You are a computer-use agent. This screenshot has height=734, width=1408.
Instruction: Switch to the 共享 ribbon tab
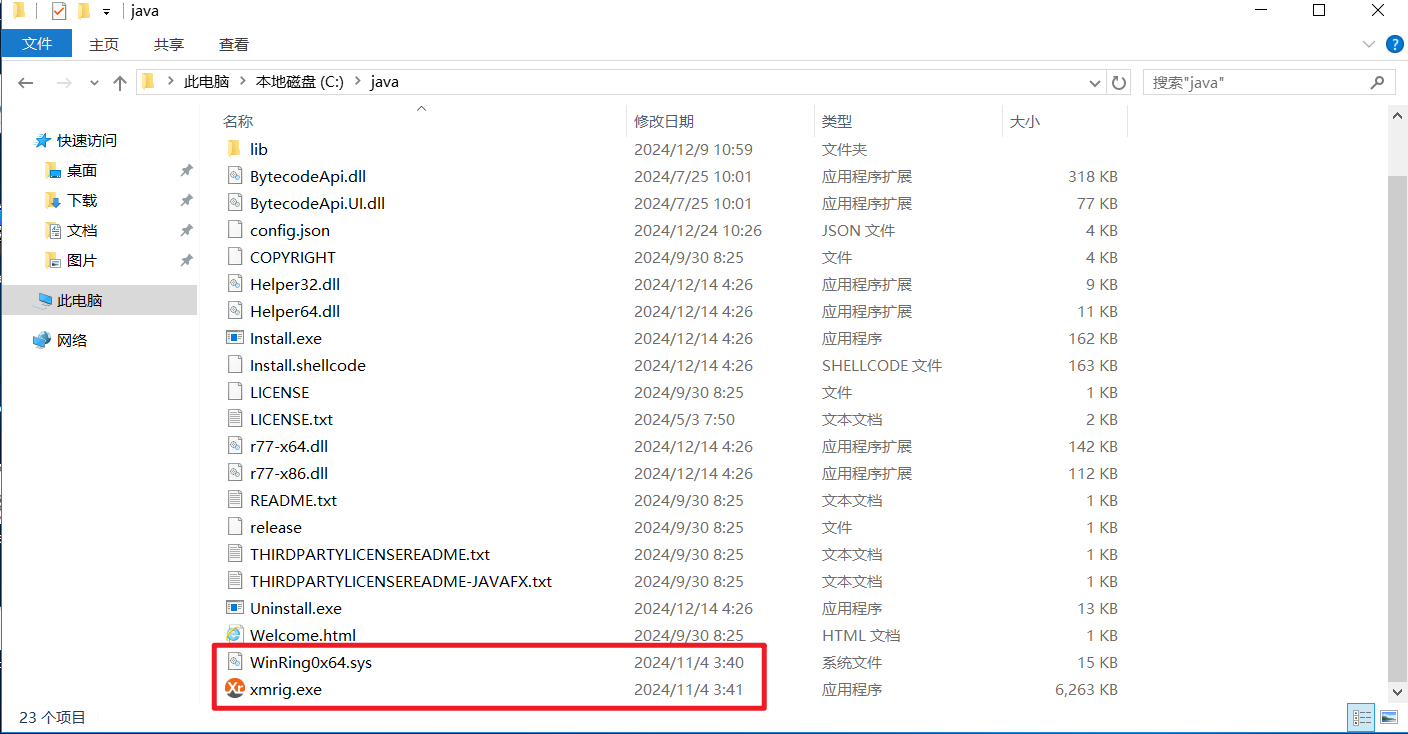click(169, 45)
